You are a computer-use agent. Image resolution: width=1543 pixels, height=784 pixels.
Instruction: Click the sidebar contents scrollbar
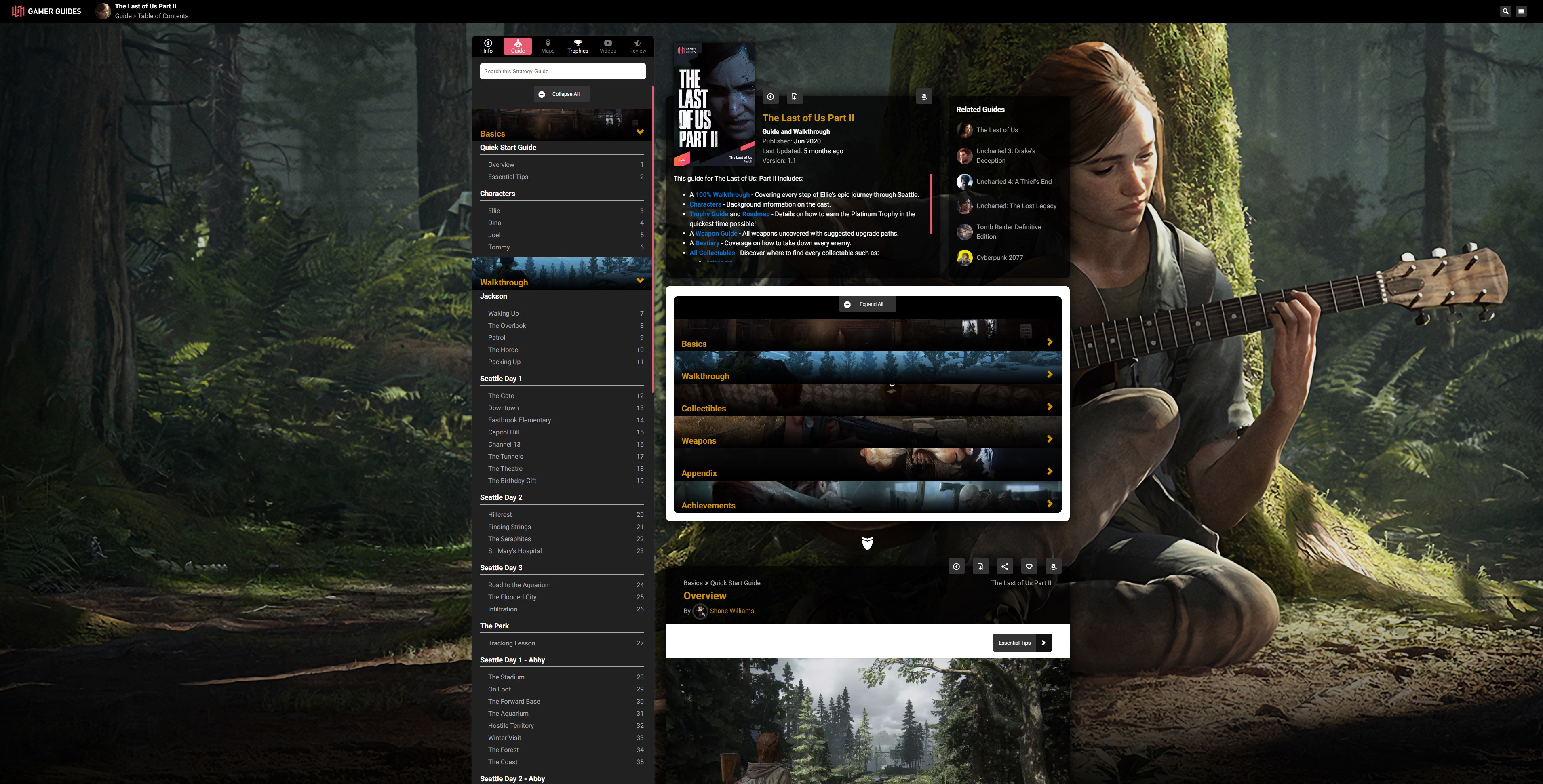[x=652, y=240]
